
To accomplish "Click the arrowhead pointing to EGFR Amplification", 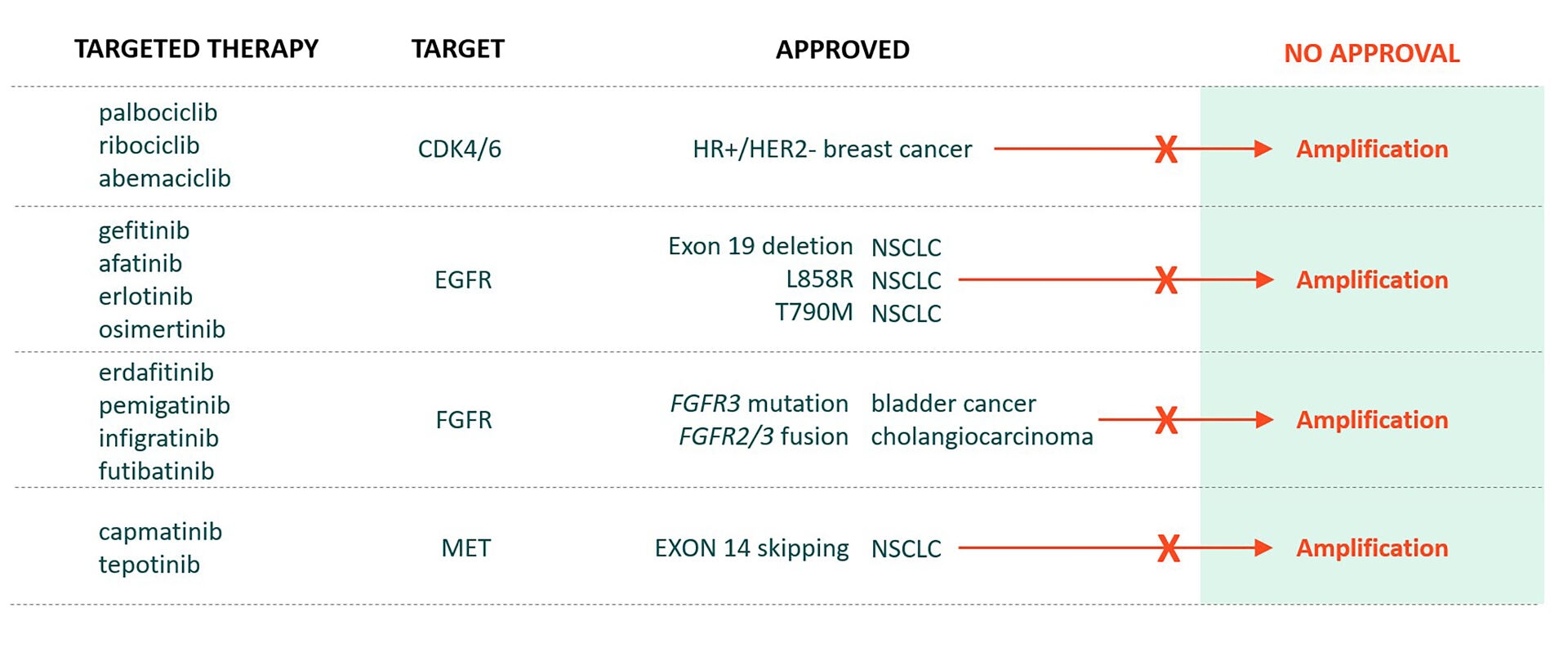I will 1263,279.
